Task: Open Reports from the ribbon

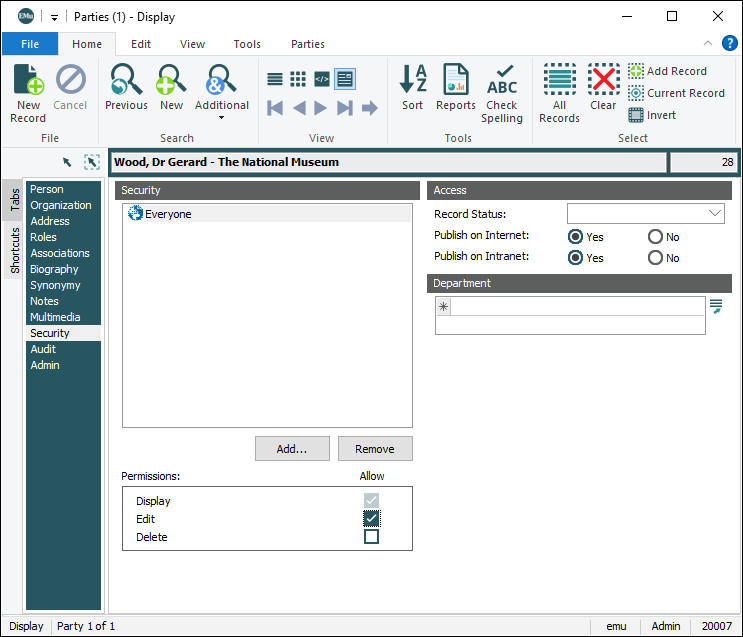Action: click(x=456, y=88)
